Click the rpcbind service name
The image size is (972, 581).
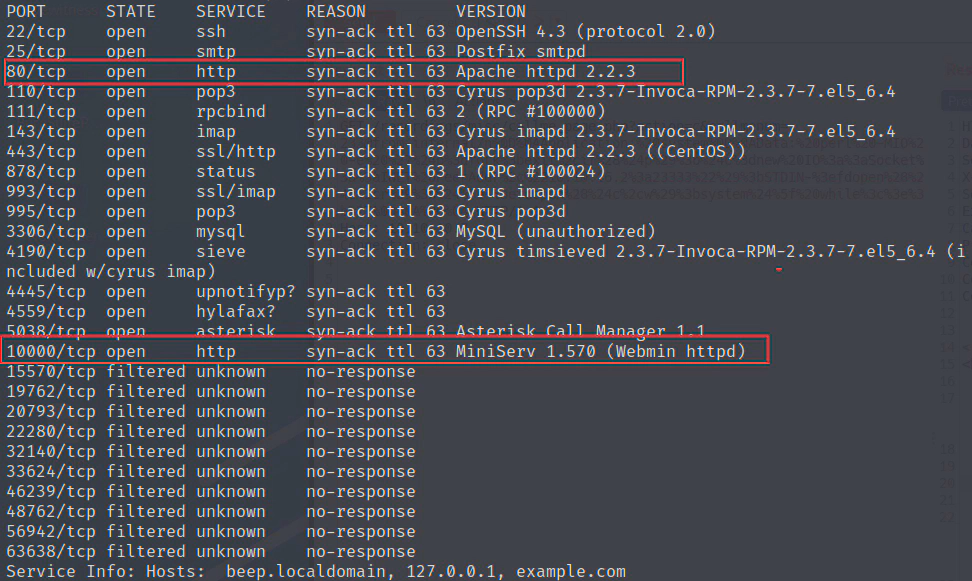pos(231,112)
